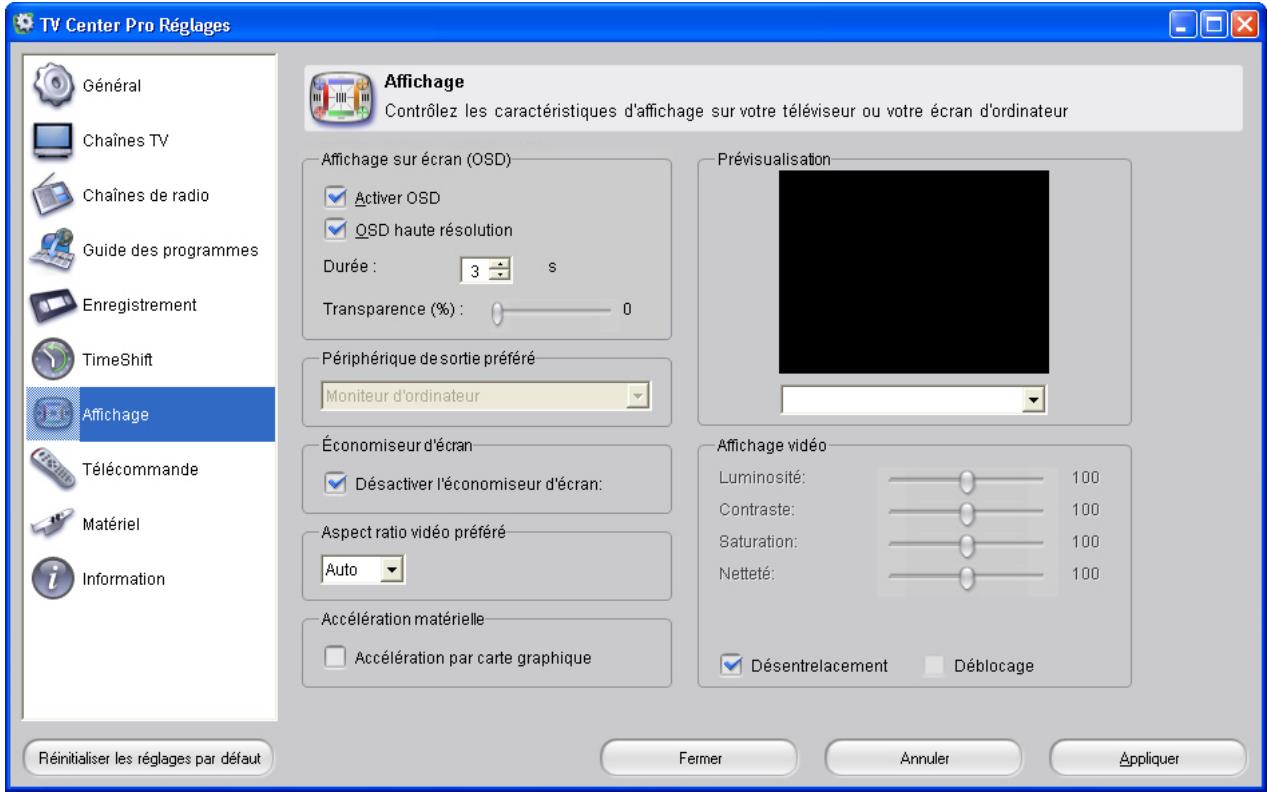Open the Moniteur d'ordinateur dropdown
Image resolution: width=1268 pixels, height=792 pixels.
pos(486,397)
